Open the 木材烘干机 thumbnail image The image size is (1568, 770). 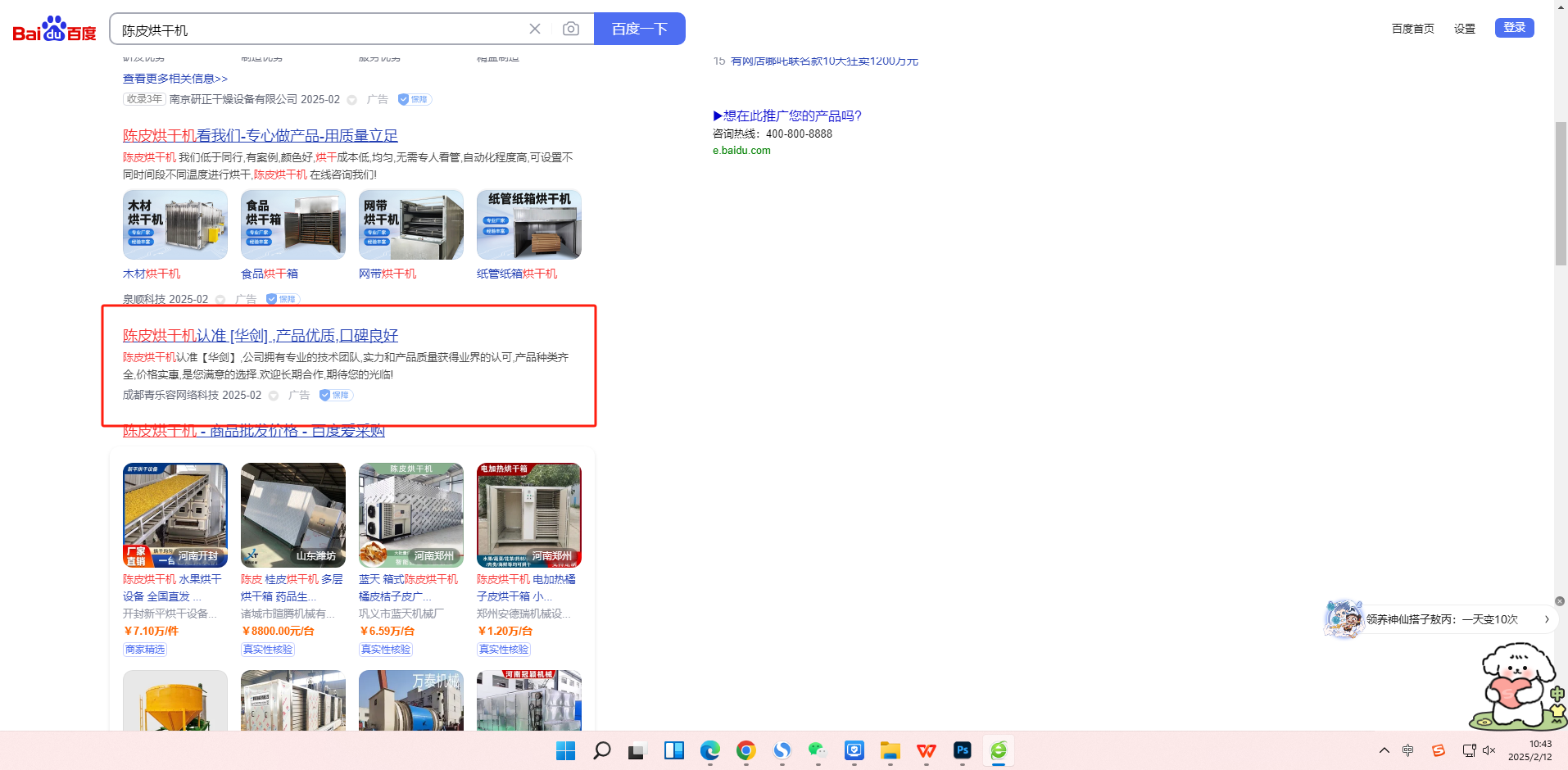(175, 225)
